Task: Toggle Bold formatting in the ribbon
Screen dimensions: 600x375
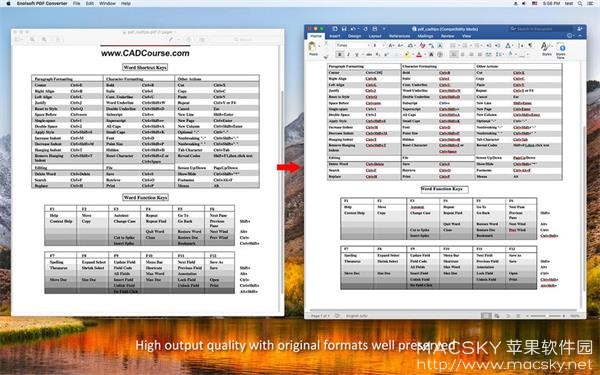Action: tap(339, 54)
